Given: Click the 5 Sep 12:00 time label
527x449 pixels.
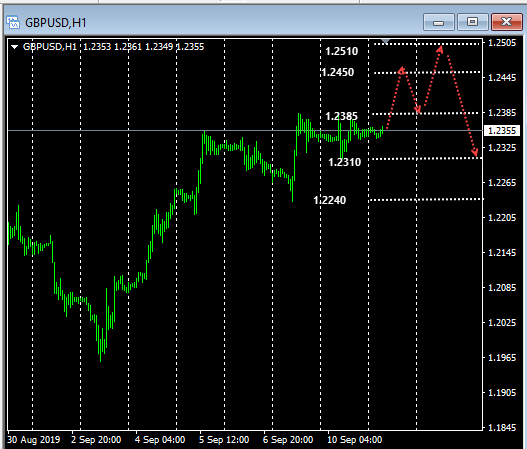Looking at the screenshot, I should (224, 440).
